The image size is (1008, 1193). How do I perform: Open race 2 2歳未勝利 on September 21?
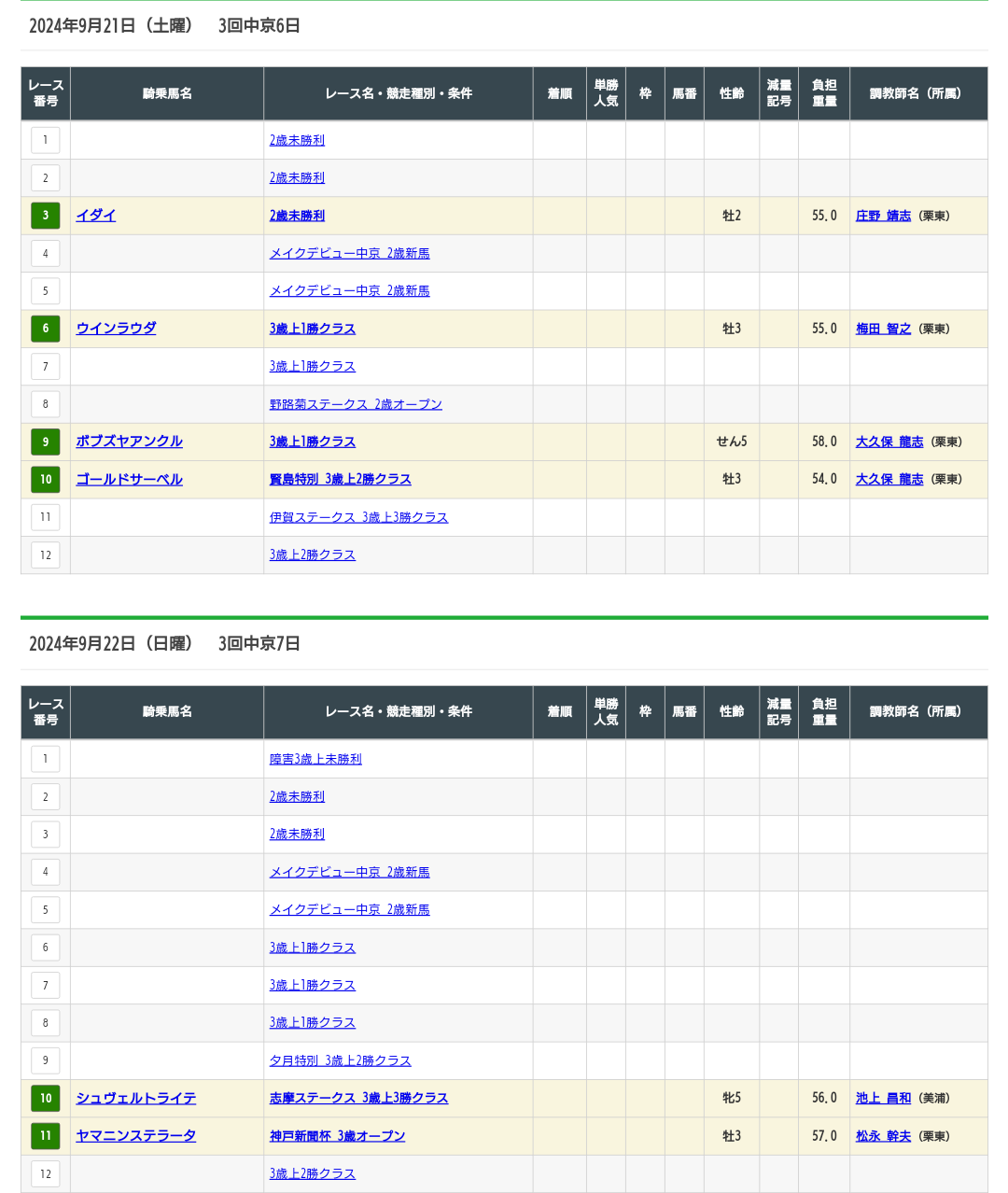coord(297,177)
